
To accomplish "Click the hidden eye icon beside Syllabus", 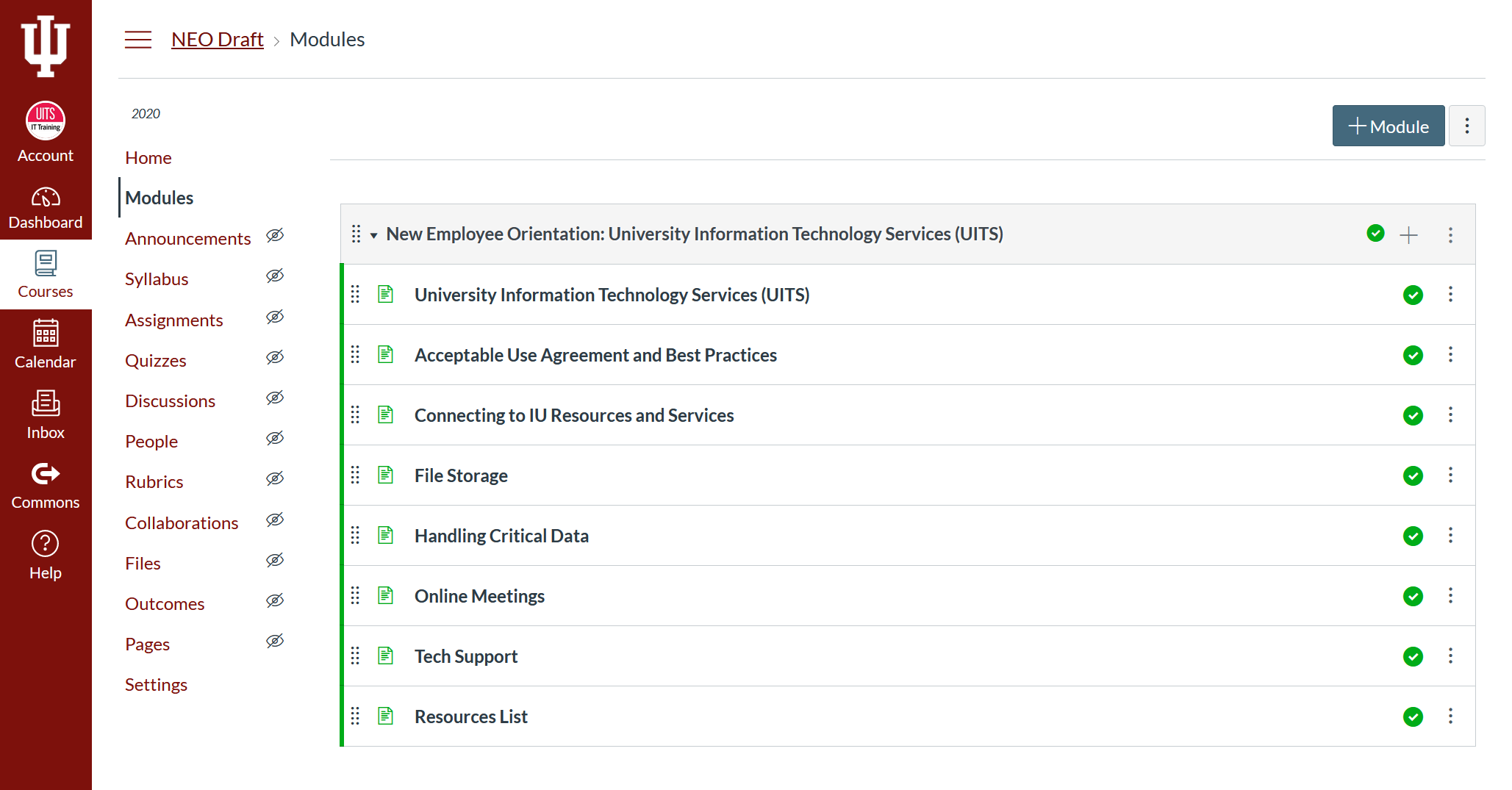I will point(275,276).
